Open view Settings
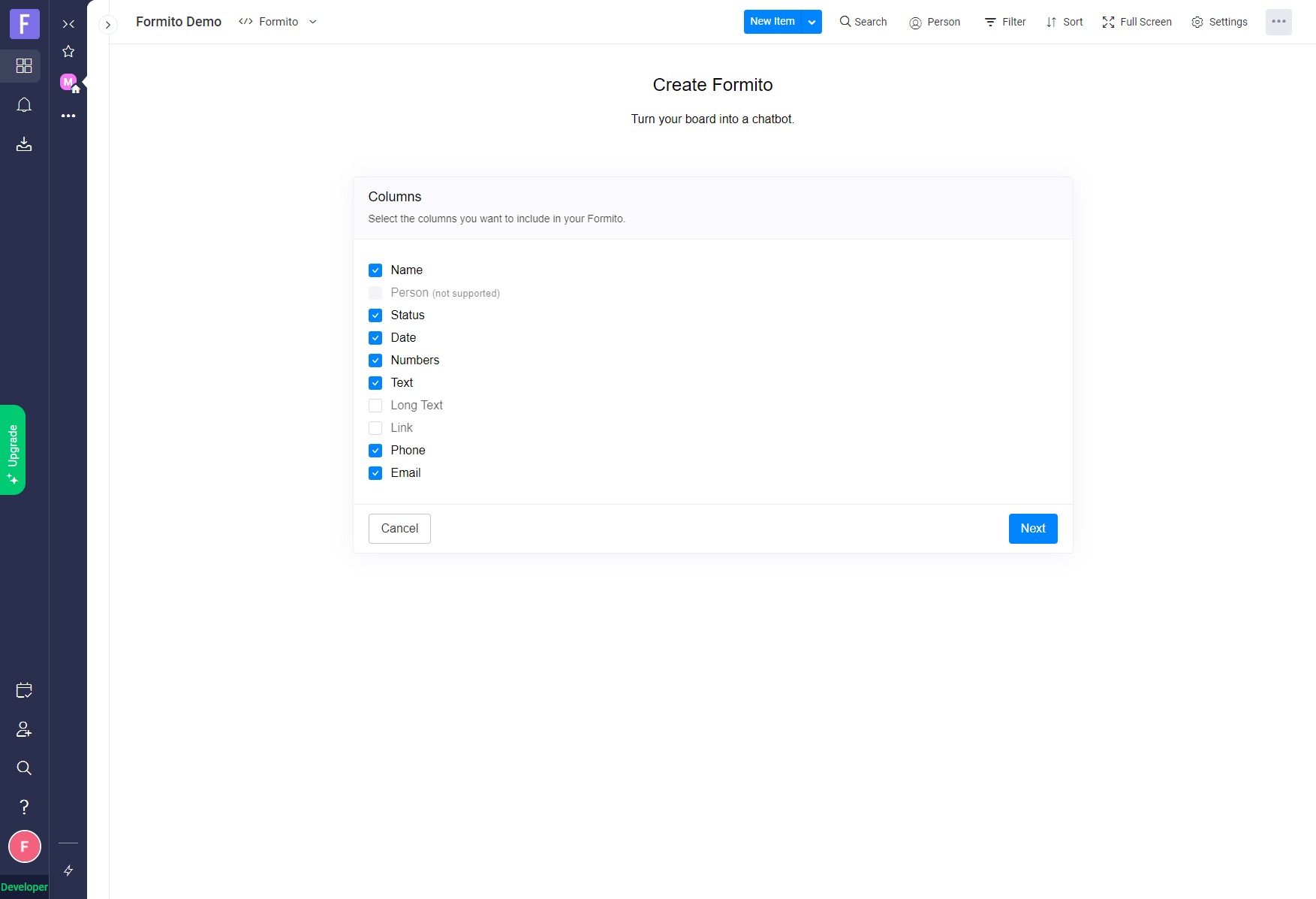The image size is (1316, 899). tap(1219, 22)
